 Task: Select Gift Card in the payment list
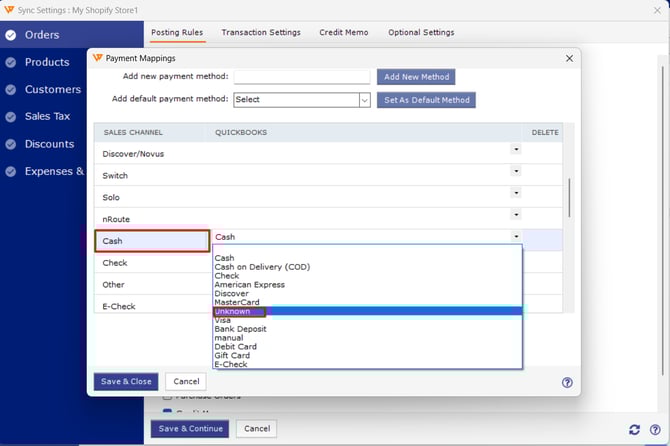232,355
